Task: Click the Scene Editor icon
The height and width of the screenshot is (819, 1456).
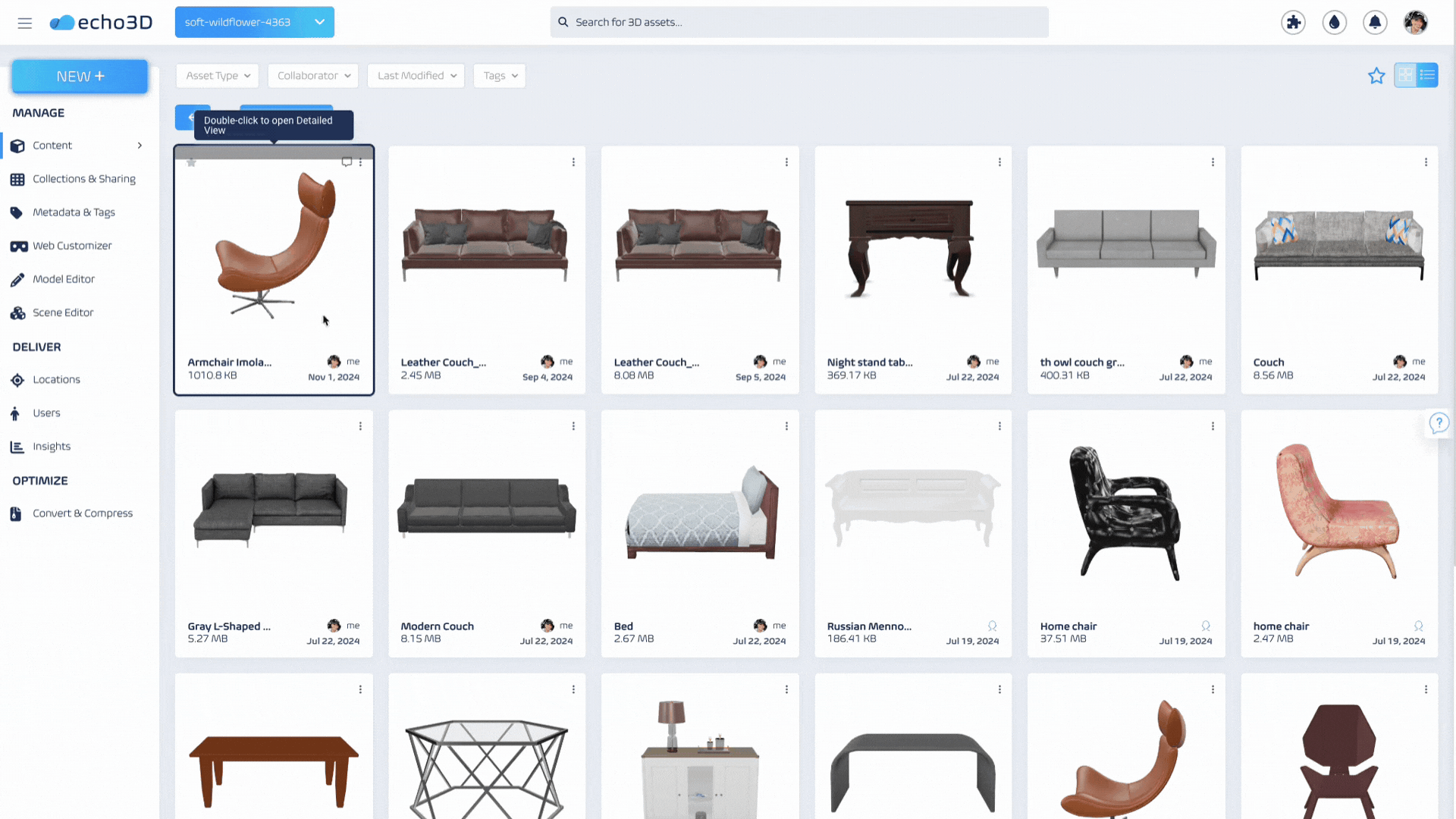Action: click(x=17, y=311)
